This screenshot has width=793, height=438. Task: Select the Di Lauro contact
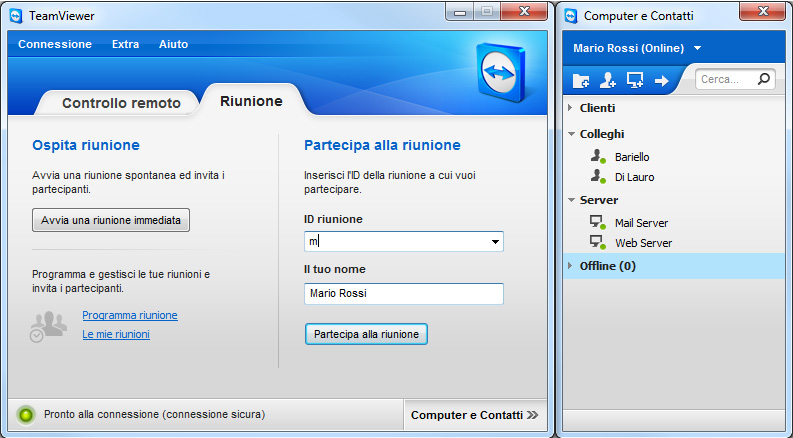[x=634, y=177]
